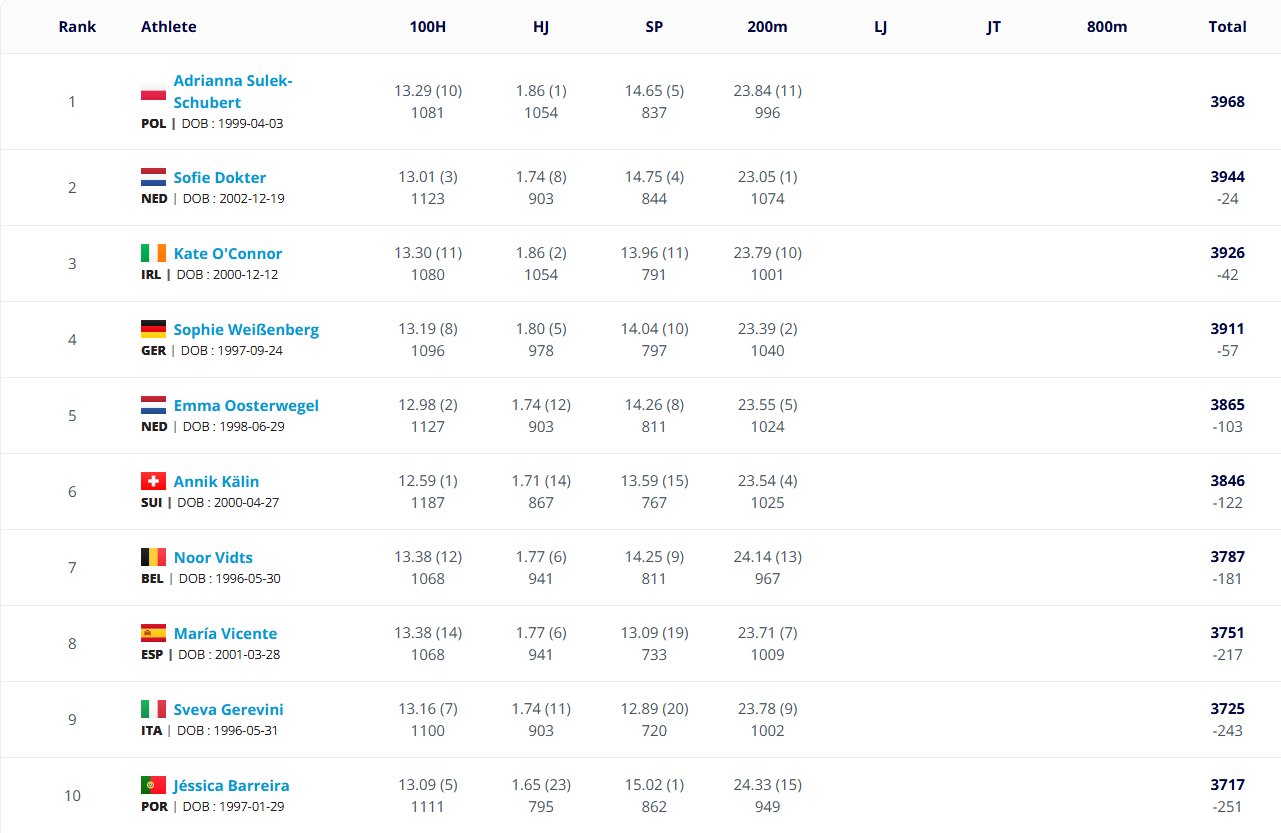Screen dimensions: 1281x833
Task: Click the Belgium flag beside Noor Vidts
Action: coord(153,558)
